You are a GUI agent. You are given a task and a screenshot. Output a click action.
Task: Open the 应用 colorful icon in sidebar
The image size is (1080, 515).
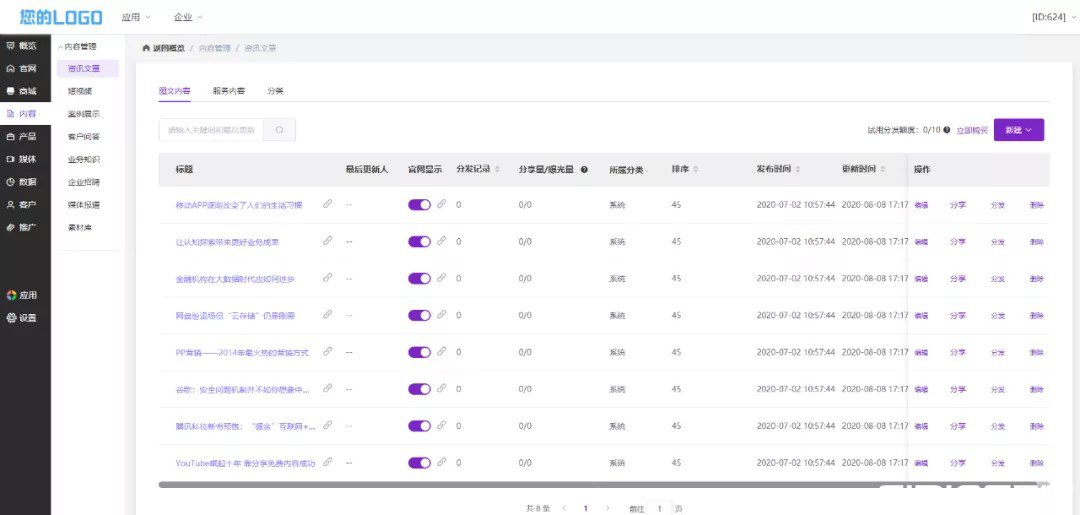(x=11, y=295)
